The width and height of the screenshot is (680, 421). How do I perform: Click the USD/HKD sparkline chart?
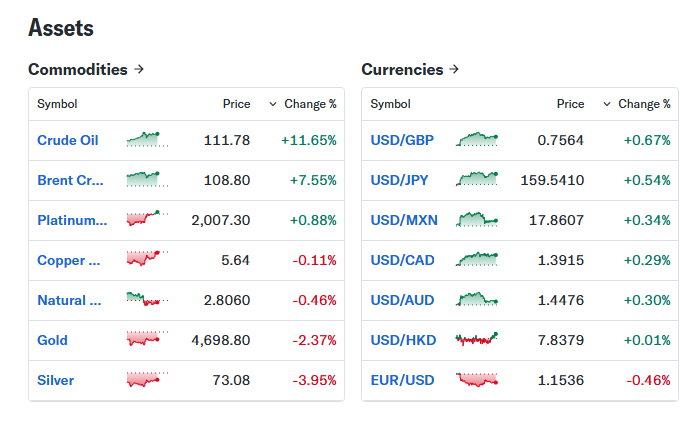click(479, 340)
